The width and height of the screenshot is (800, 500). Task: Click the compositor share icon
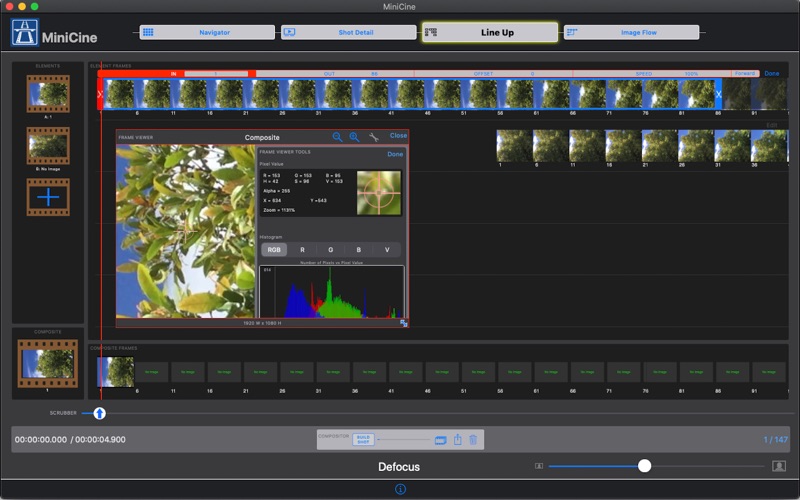point(458,439)
